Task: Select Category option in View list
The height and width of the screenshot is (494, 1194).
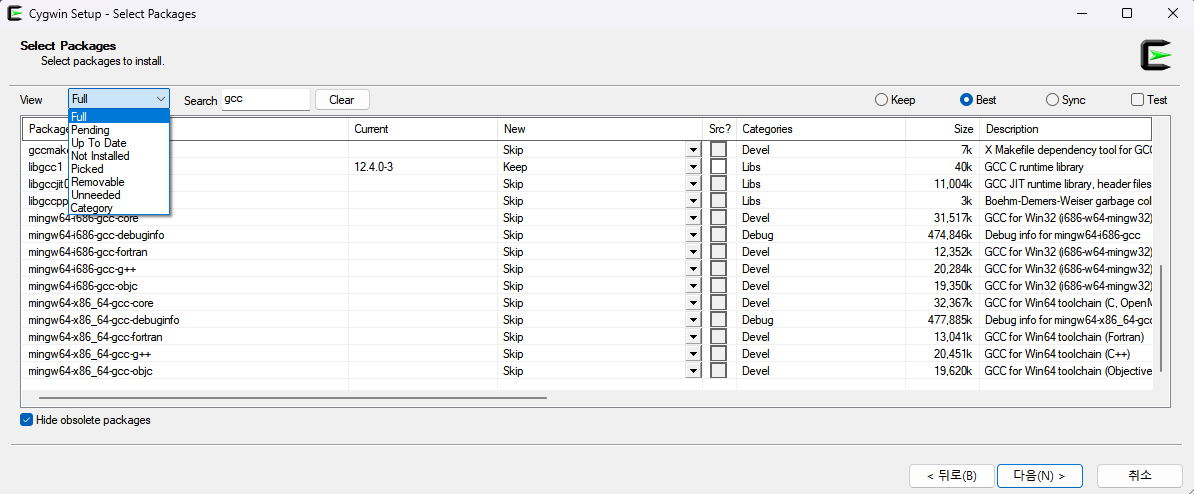Action: 92,208
